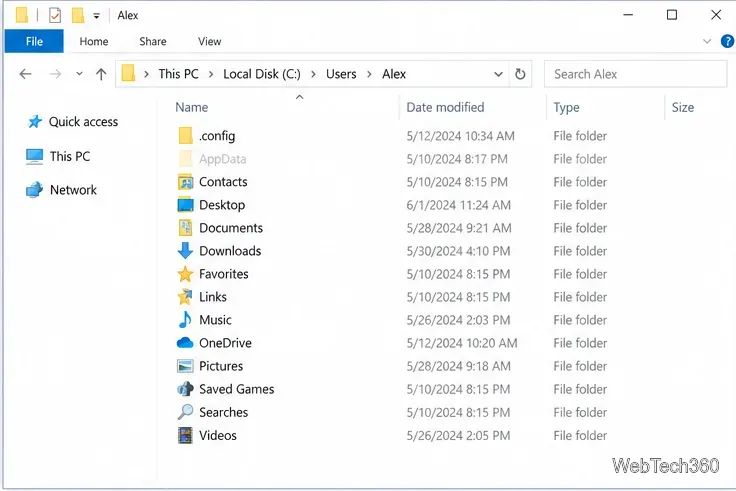Select the Downloads folder name
The height and width of the screenshot is (491, 736).
(230, 251)
